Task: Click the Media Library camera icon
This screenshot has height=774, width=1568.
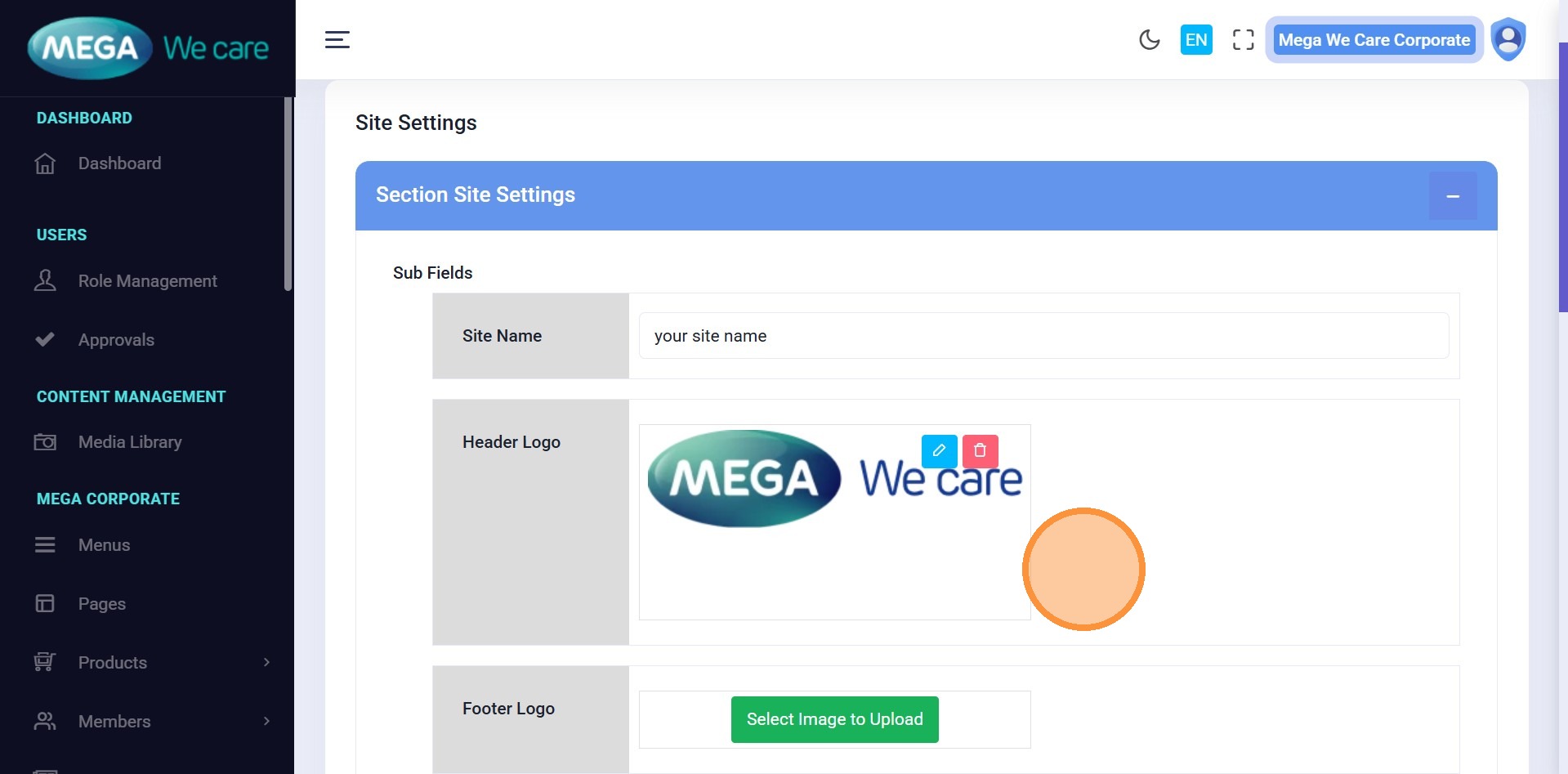Action: 45,442
